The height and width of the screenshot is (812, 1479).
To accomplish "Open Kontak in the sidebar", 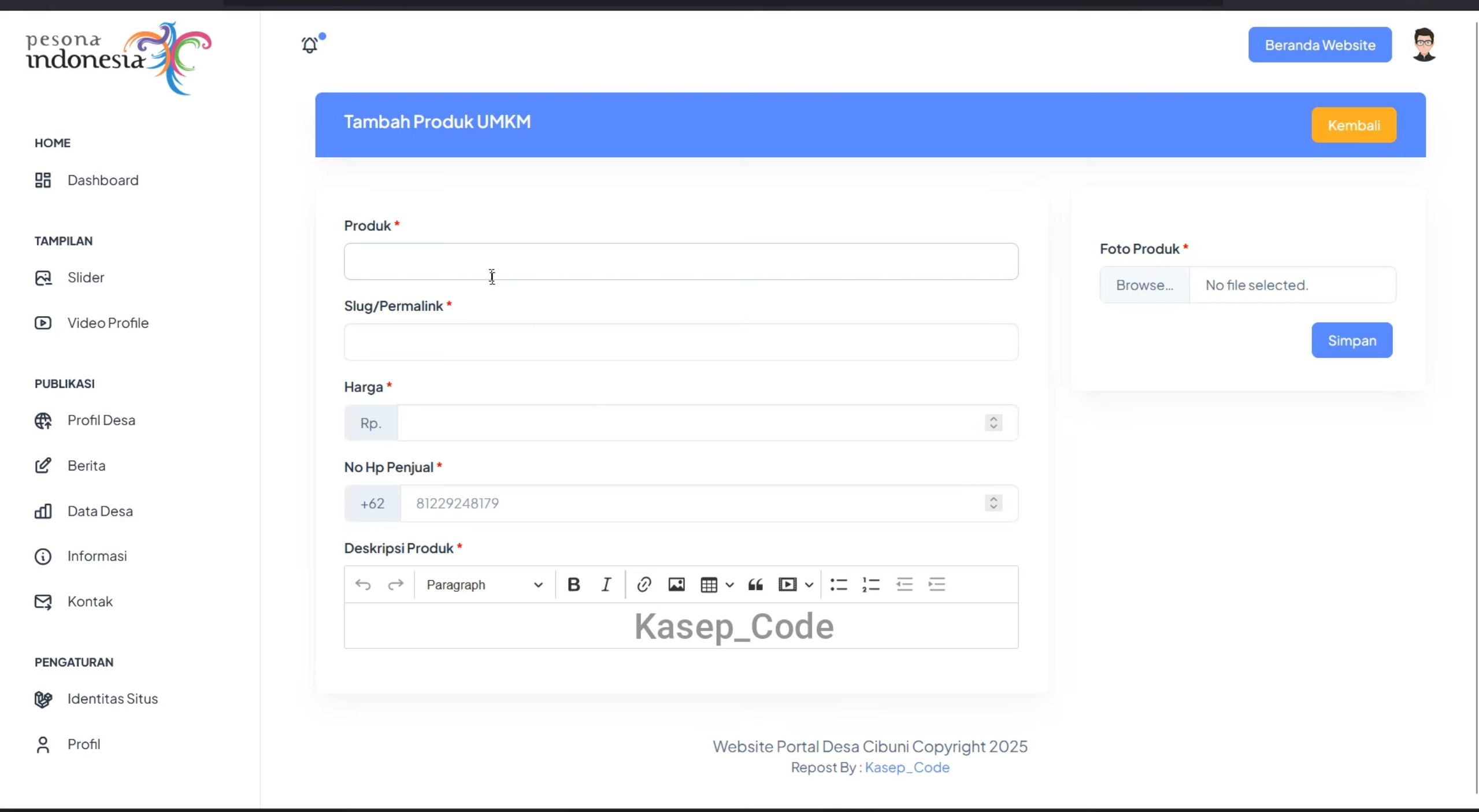I will pyautogui.click(x=73, y=602).
